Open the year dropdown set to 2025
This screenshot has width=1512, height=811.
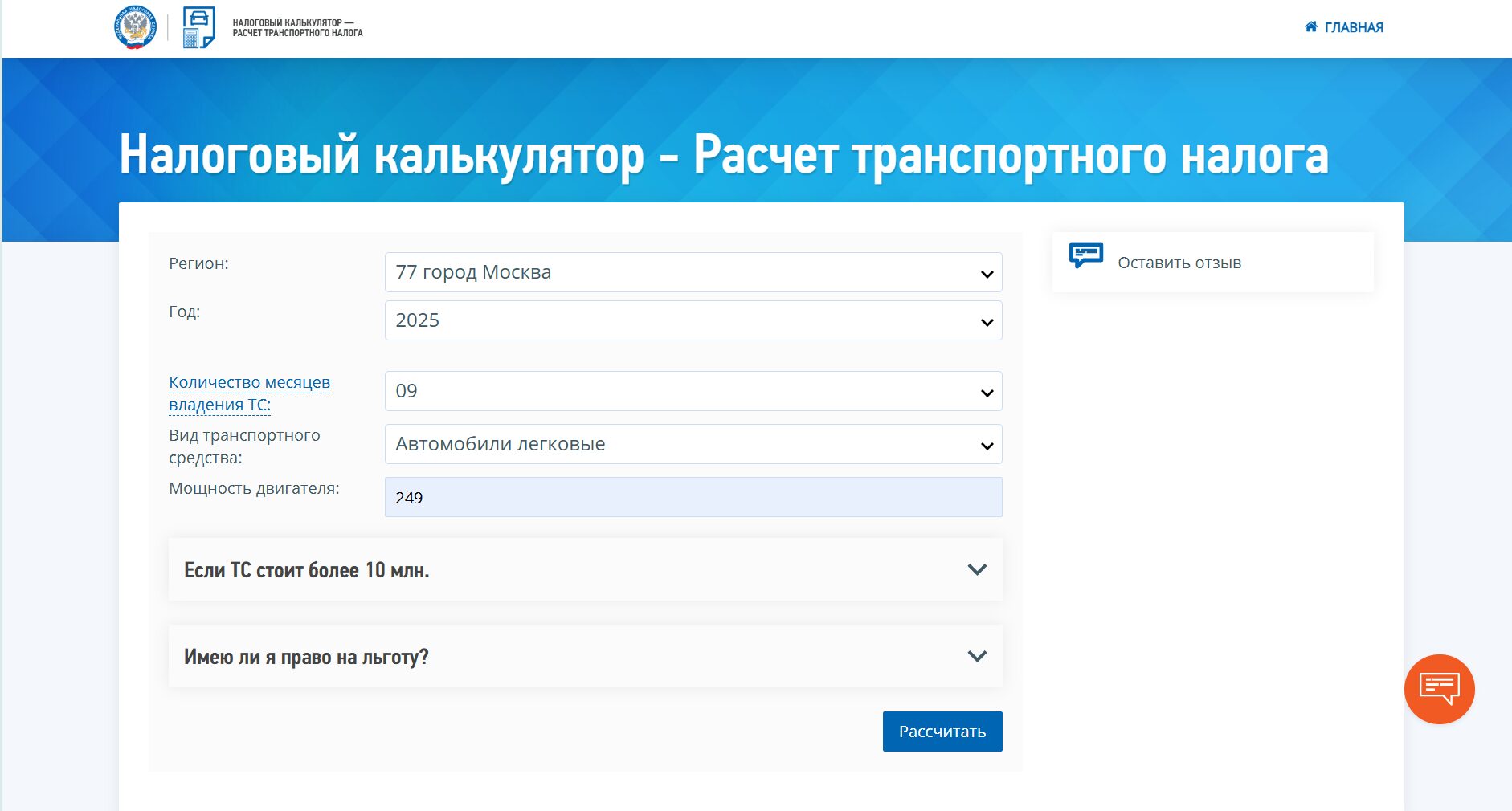[691, 320]
